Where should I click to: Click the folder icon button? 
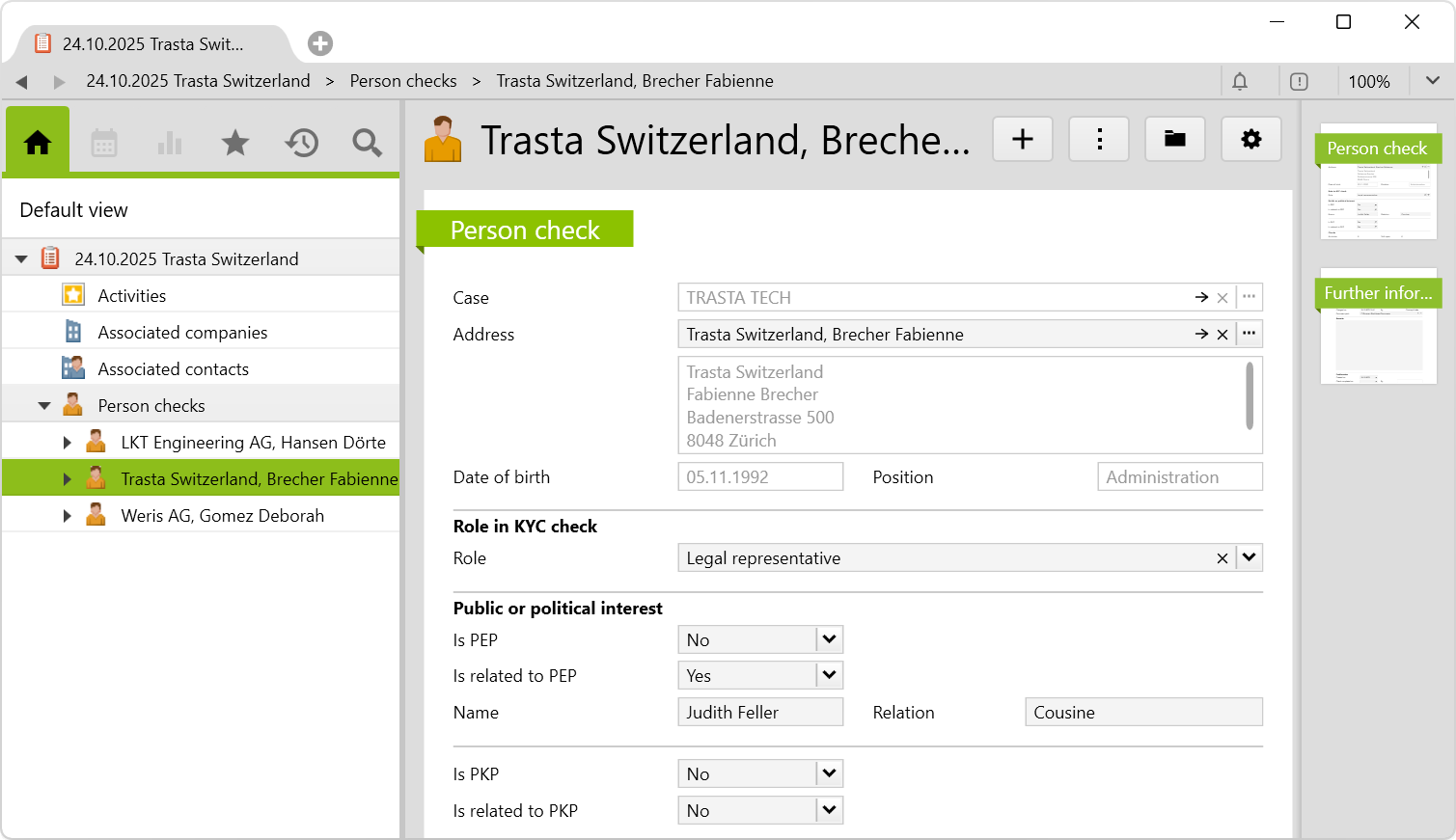[1175, 140]
